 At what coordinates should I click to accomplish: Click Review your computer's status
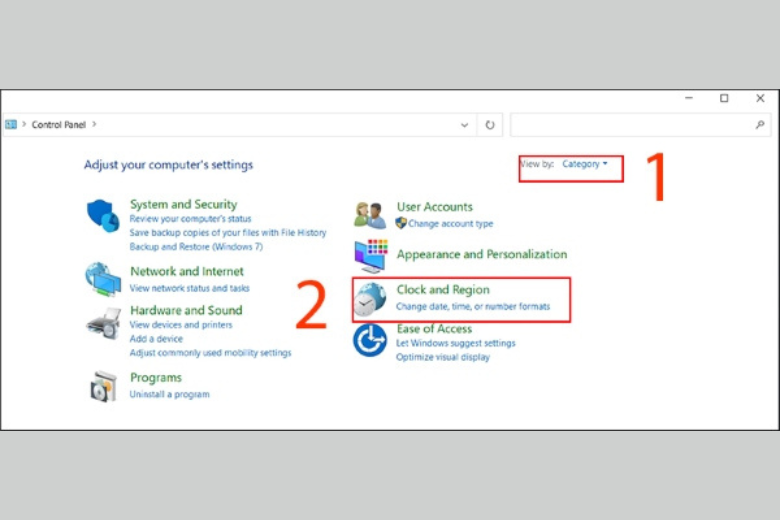pyautogui.click(x=190, y=218)
